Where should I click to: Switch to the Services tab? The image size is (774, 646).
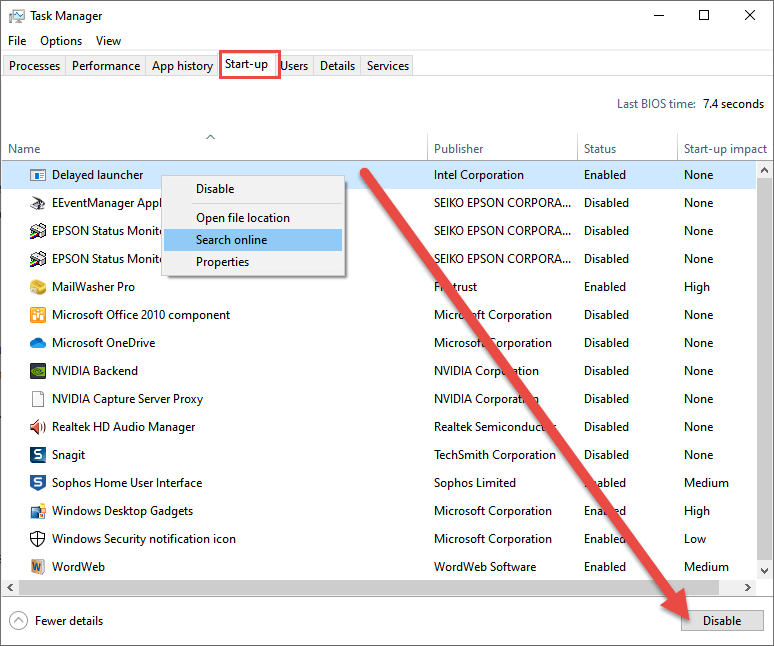pyautogui.click(x=387, y=66)
